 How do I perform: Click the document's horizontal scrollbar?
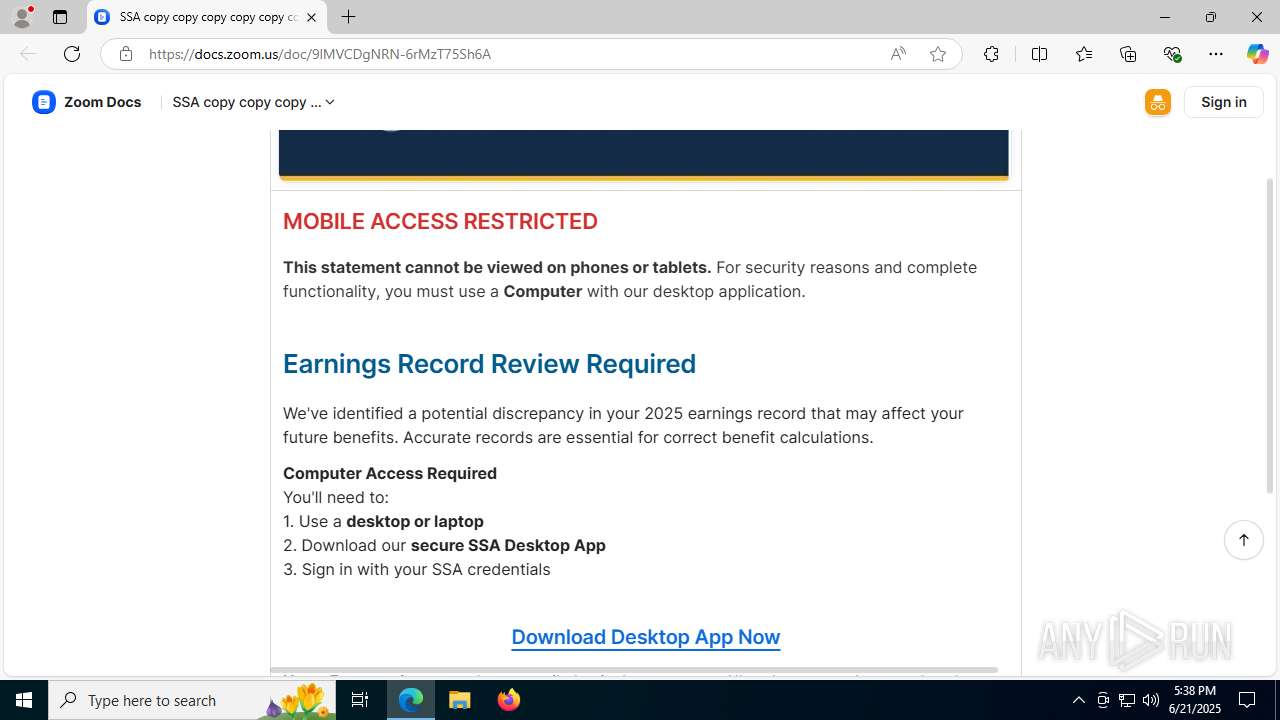[x=634, y=669]
